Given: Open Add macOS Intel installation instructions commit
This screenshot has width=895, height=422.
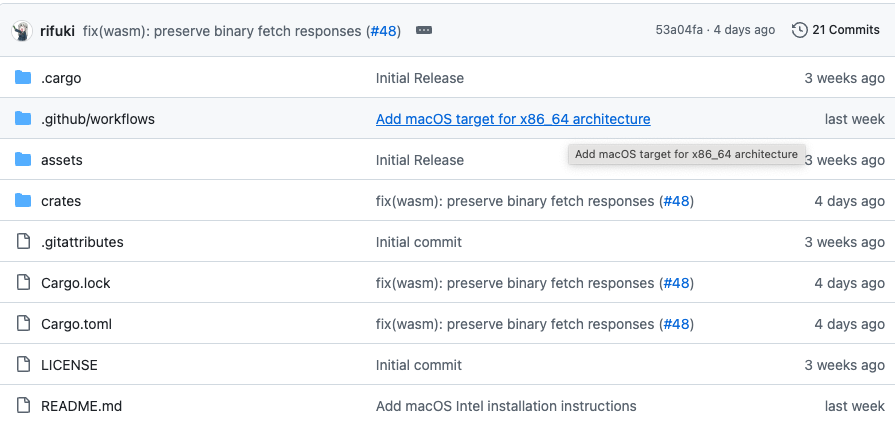Looking at the screenshot, I should (506, 407).
